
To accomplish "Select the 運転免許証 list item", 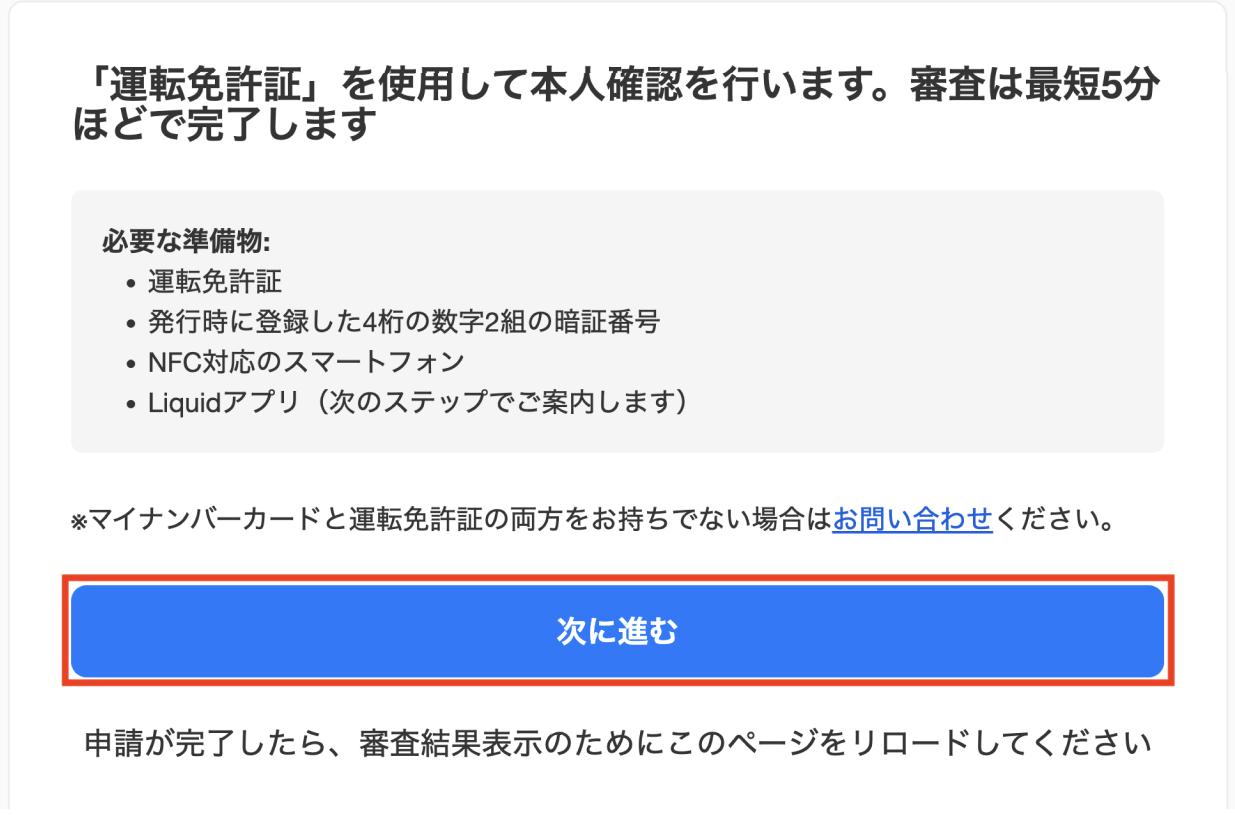I will 215,283.
